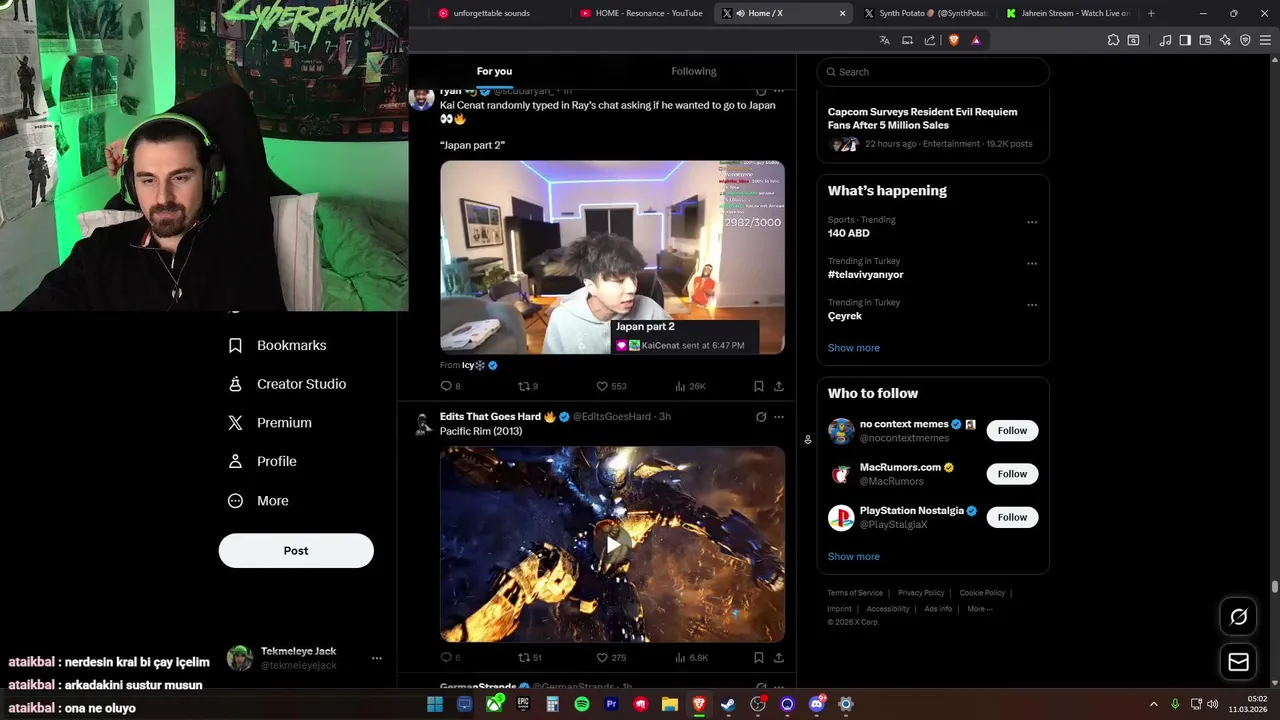The height and width of the screenshot is (720, 1280).
Task: View analytics of post with 26K views
Action: [x=690, y=386]
